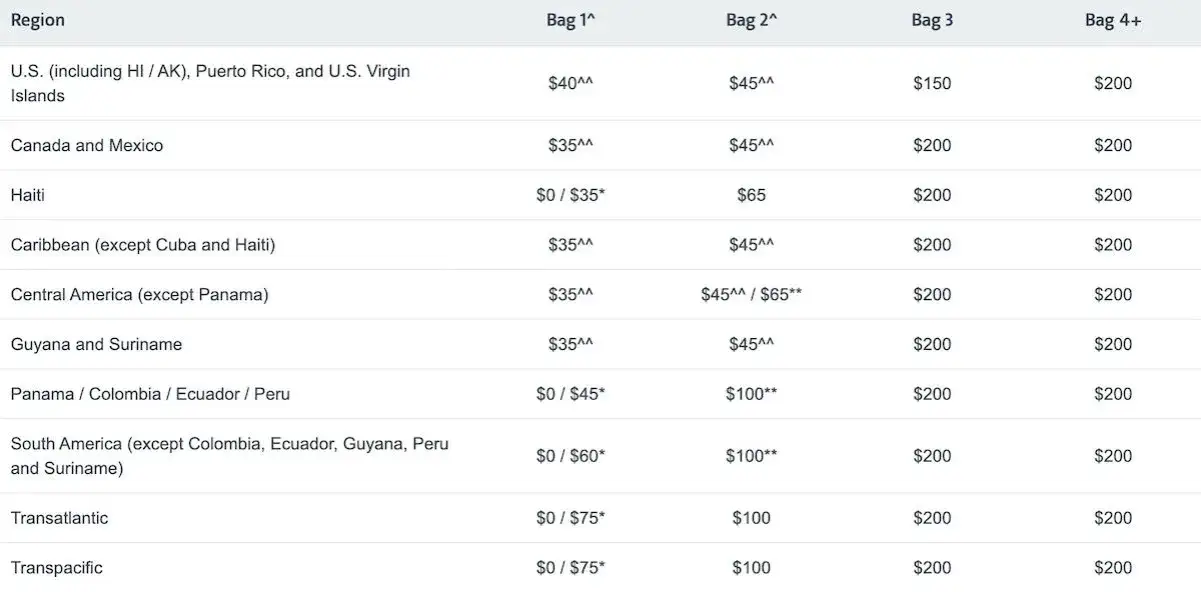Click the Bag 1^ column header
This screenshot has width=1201, height=592.
tap(571, 21)
